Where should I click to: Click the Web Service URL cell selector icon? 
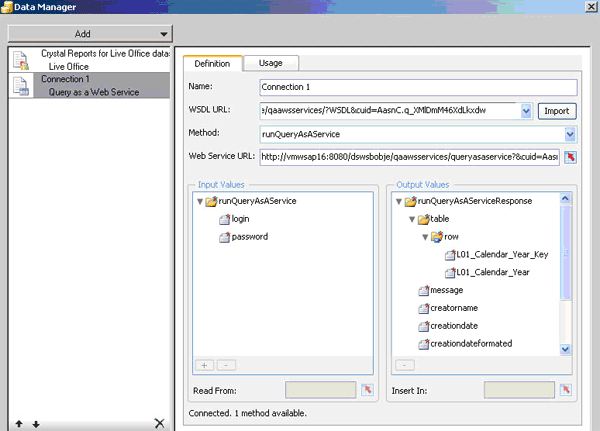[x=571, y=157]
